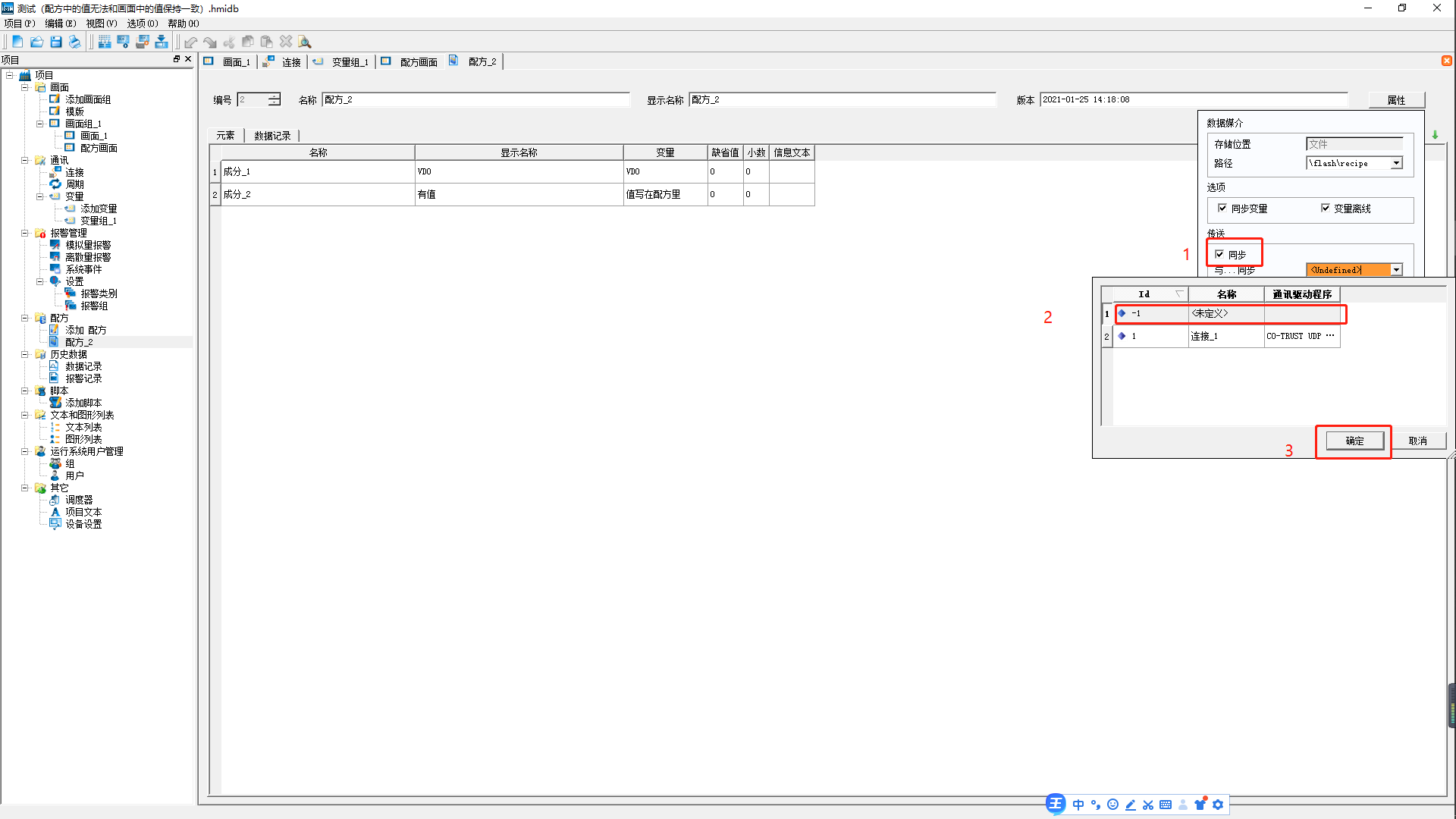Viewport: 1456px width, 819px height.
Task: Open the 项目(P) menu
Action: point(20,24)
